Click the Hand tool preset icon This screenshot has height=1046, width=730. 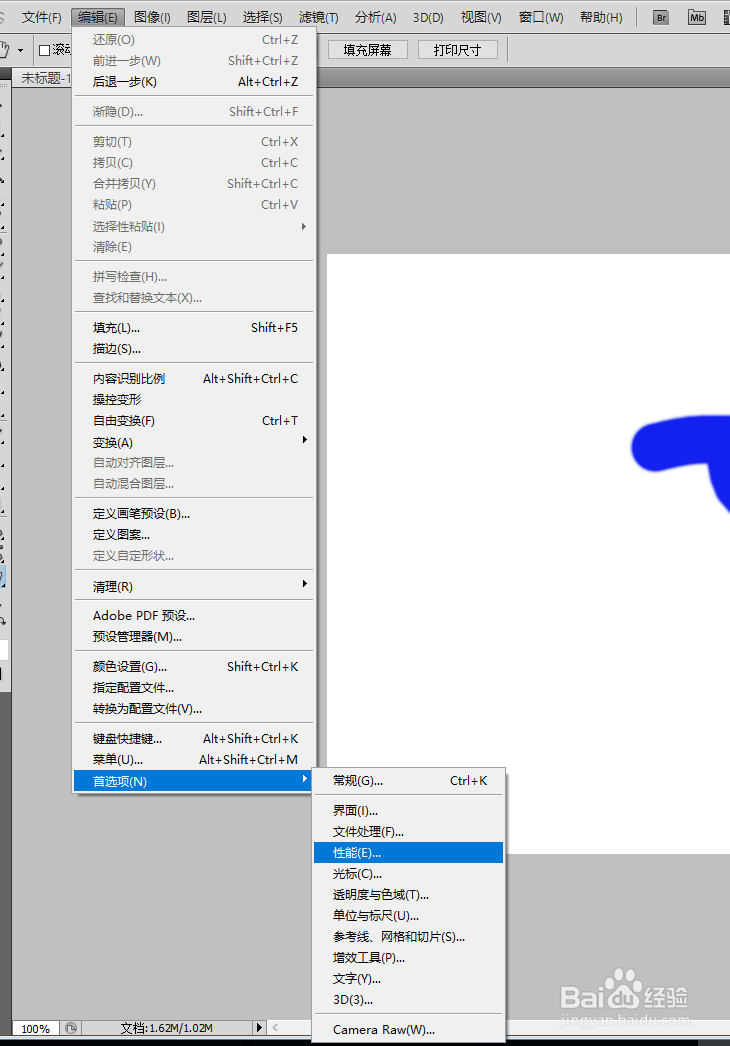click(x=4, y=50)
